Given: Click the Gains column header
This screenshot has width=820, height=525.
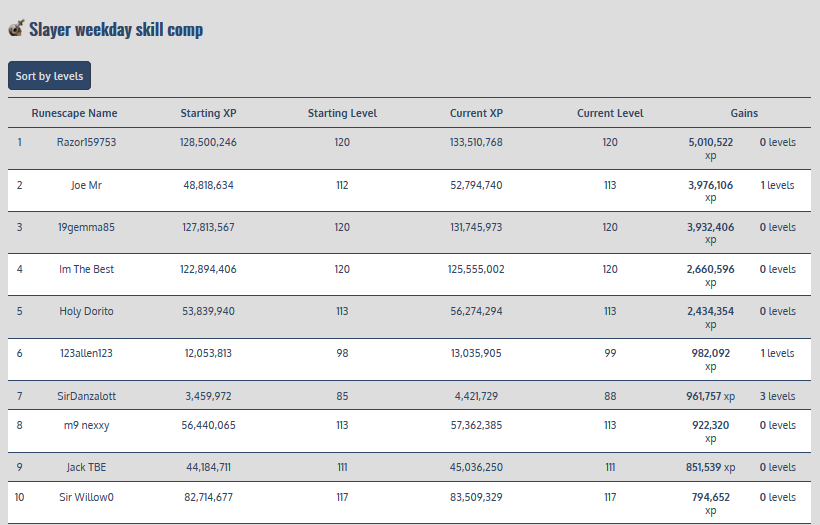Looking at the screenshot, I should 744,113.
